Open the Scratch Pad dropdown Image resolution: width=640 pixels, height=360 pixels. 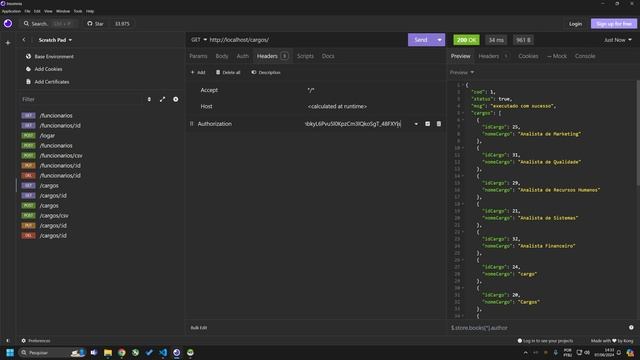pyautogui.click(x=55, y=40)
